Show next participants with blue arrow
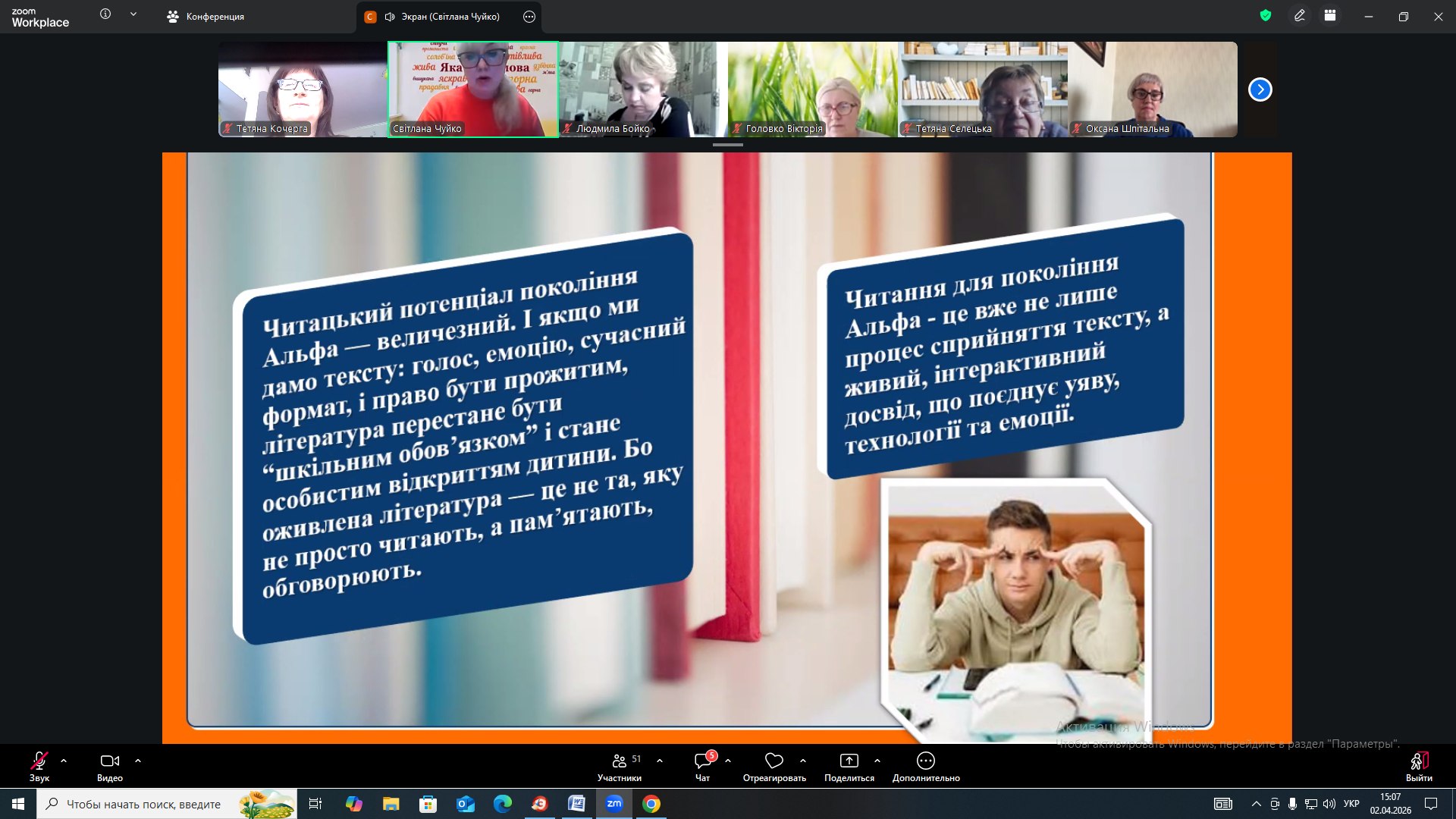 point(1260,89)
